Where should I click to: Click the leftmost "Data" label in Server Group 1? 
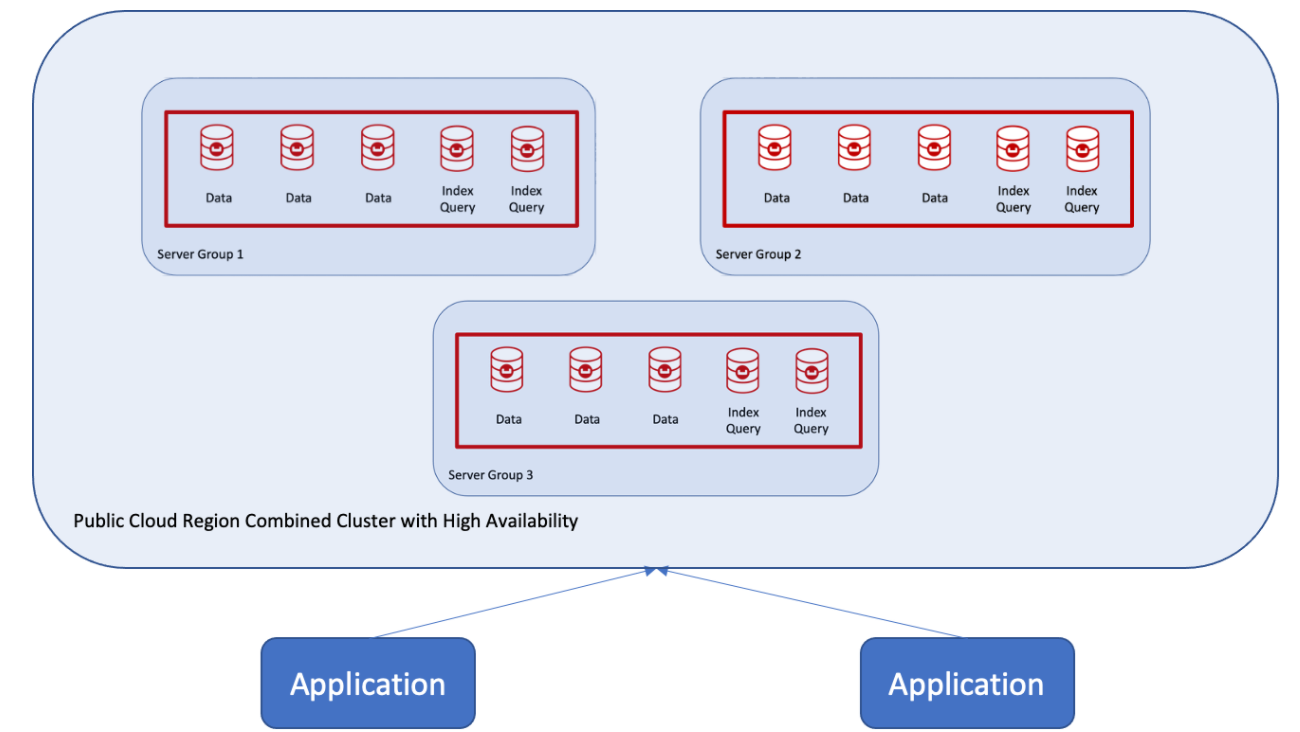coord(219,198)
